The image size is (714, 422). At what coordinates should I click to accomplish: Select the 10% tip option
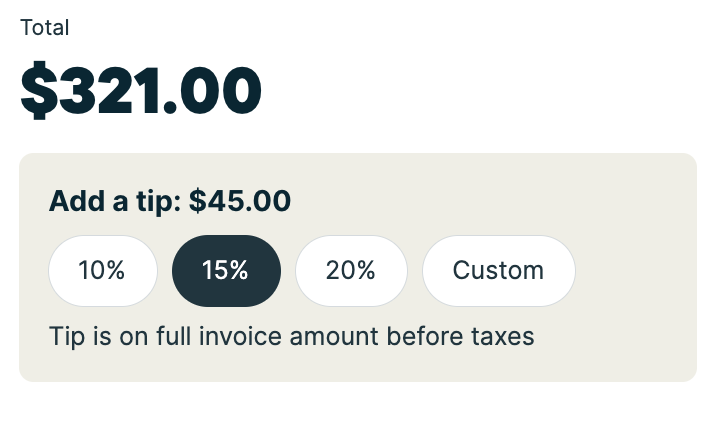[102, 270]
